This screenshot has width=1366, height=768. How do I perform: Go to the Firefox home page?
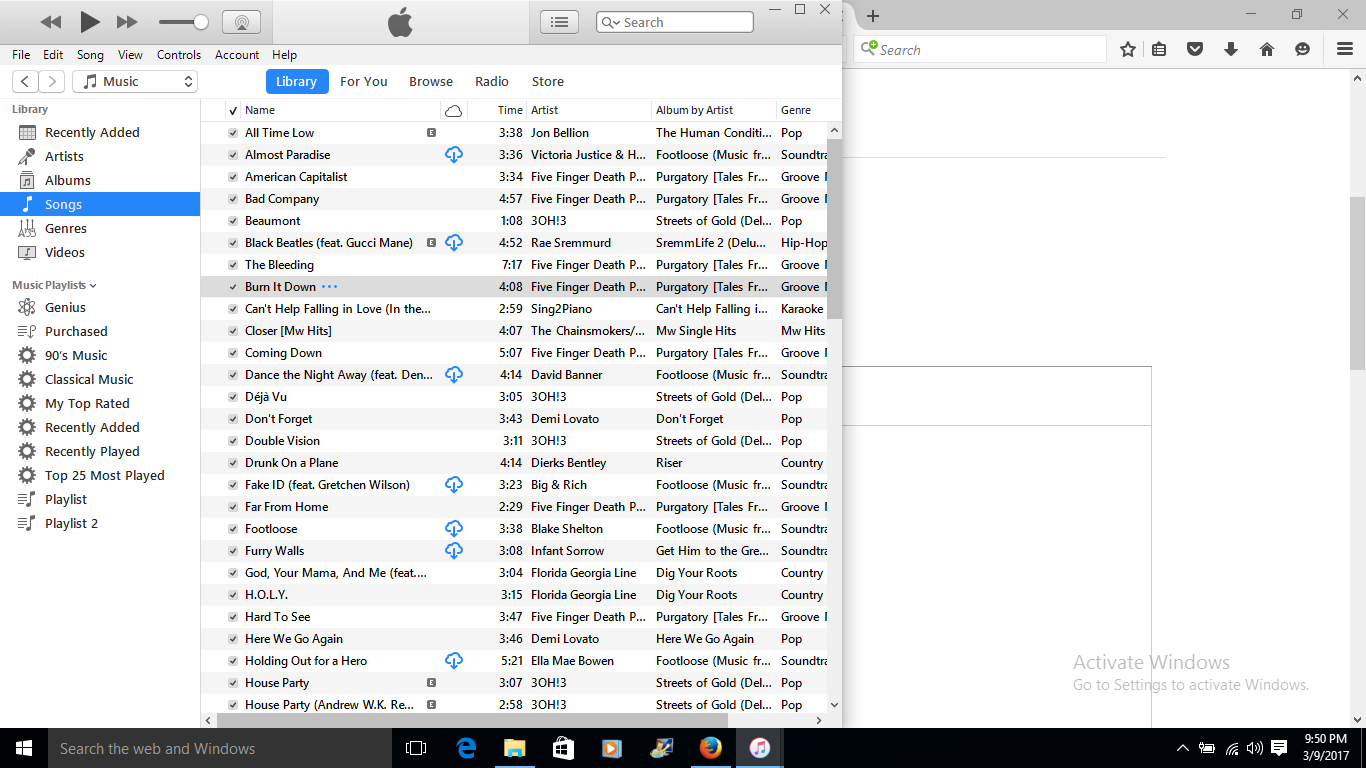point(1267,49)
